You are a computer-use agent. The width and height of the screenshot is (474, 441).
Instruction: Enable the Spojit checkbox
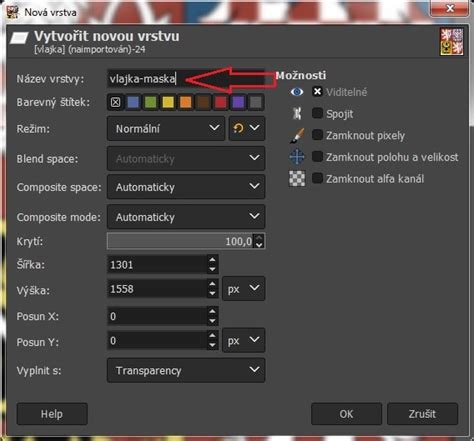[317, 113]
